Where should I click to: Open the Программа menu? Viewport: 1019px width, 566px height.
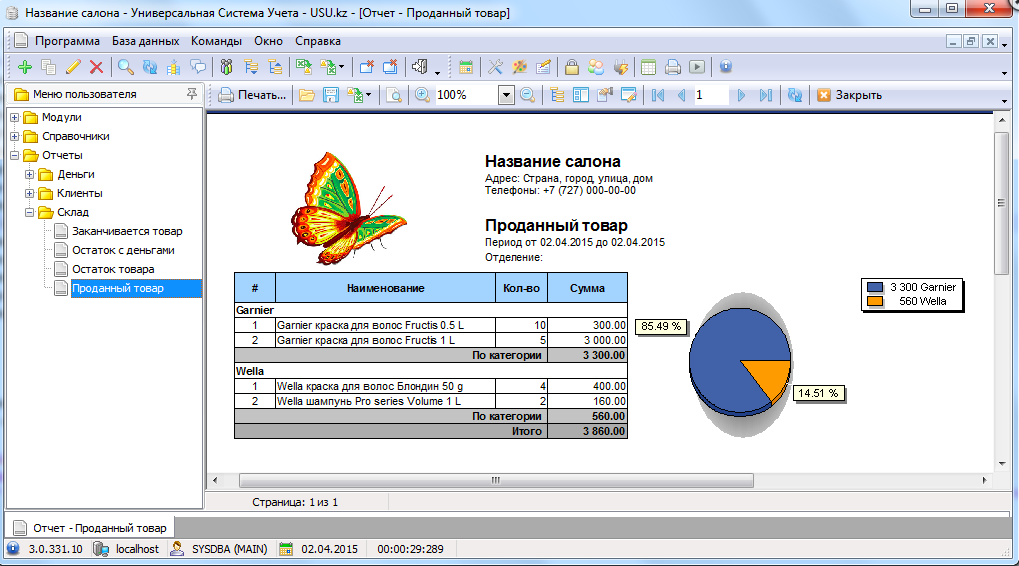pyautogui.click(x=67, y=41)
